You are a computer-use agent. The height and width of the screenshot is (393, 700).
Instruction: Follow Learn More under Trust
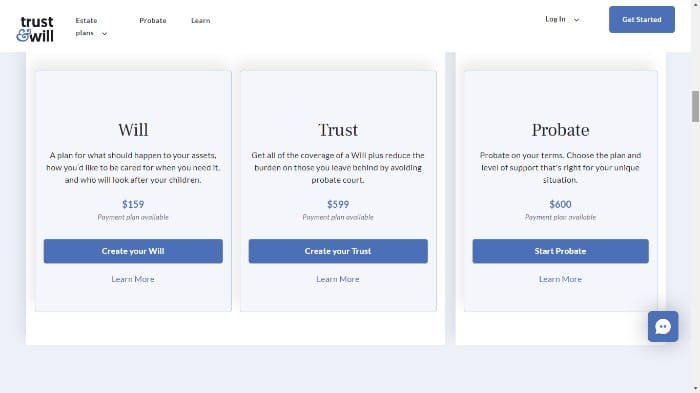[338, 279]
